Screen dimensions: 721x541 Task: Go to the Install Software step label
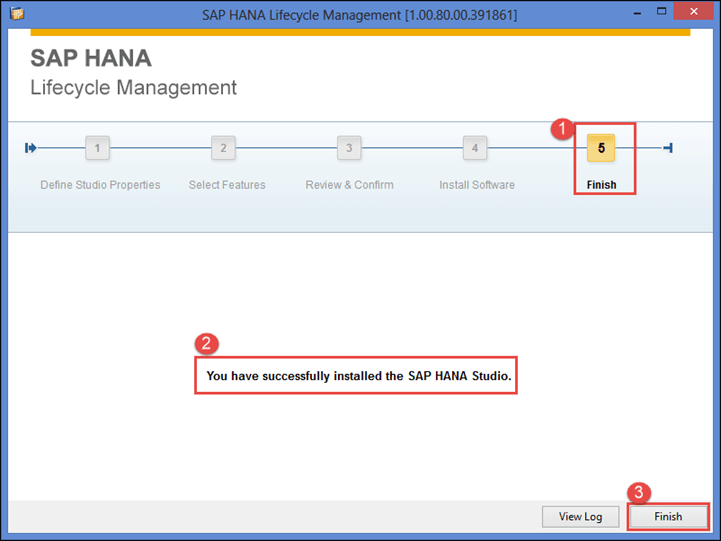[x=477, y=185]
